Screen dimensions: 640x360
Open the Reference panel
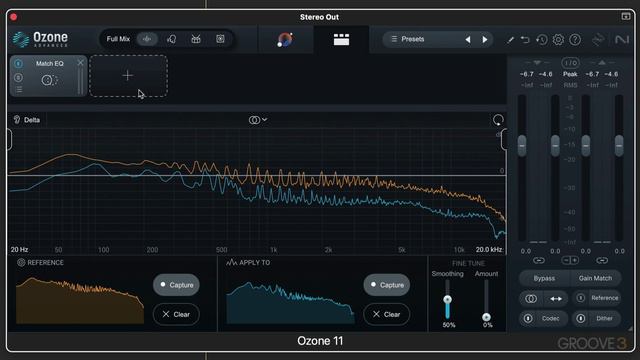point(604,298)
